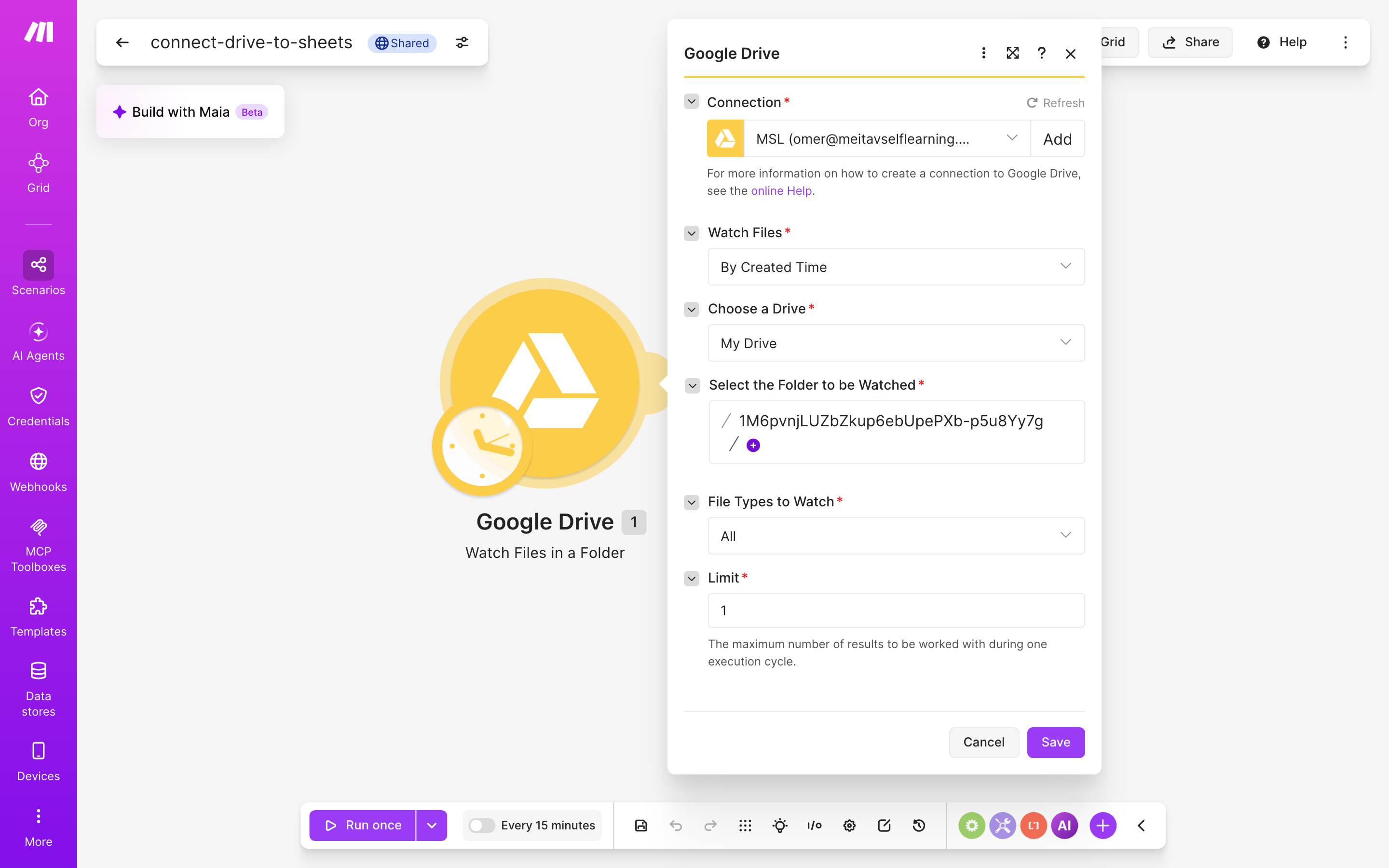
Task: Open the online Help link
Action: click(x=781, y=191)
